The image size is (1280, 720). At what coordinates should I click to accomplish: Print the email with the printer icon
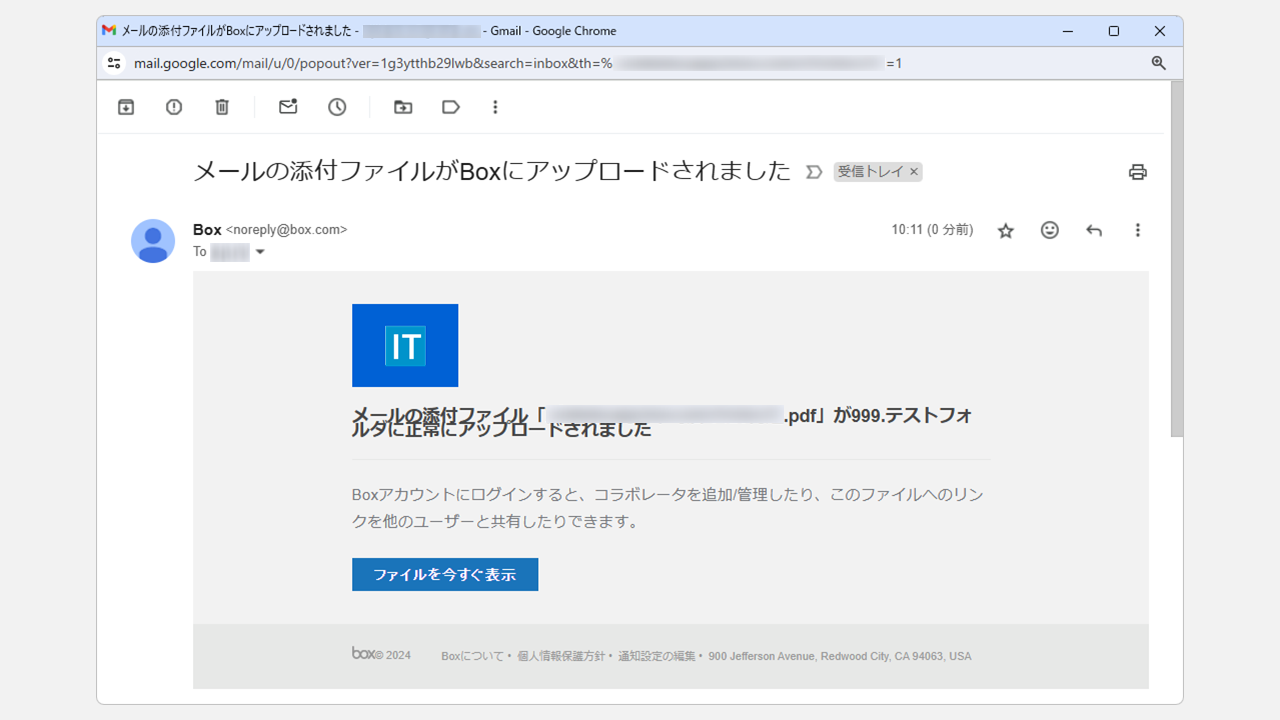tap(1137, 172)
